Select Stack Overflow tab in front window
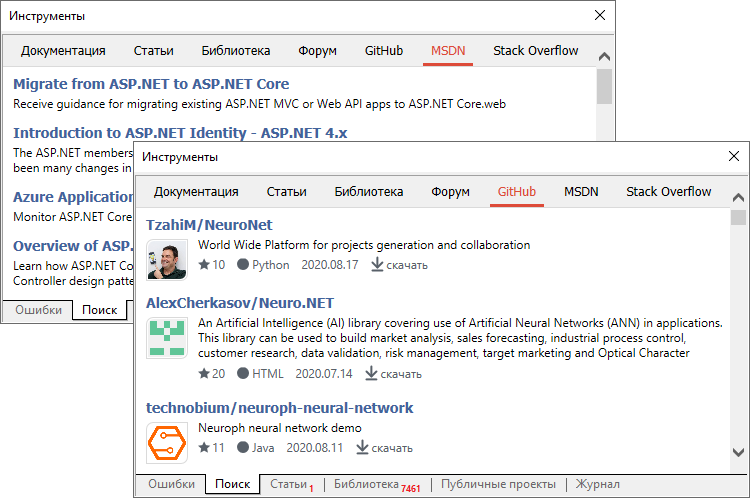The height and width of the screenshot is (498, 750). pos(669,191)
